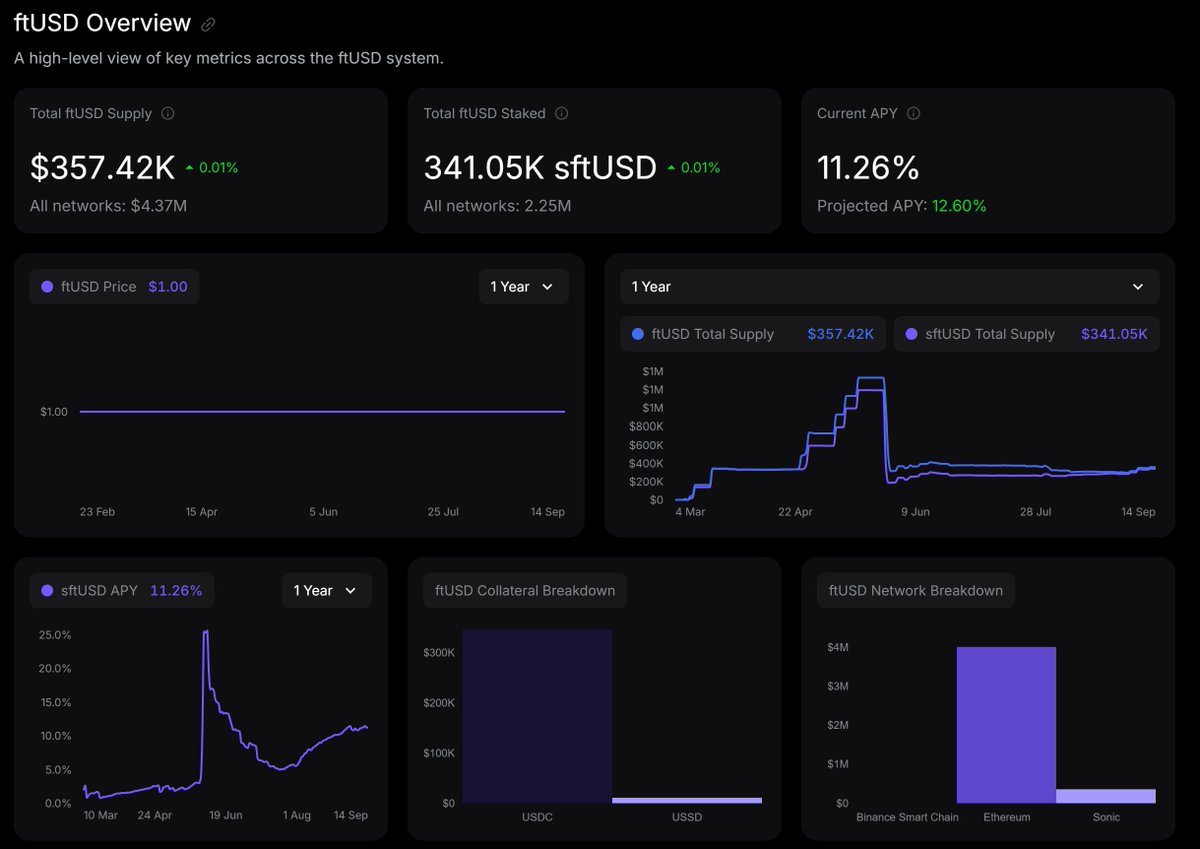The image size is (1200, 849).
Task: Click the ftUSD Price purple dot
Action: tap(47, 287)
